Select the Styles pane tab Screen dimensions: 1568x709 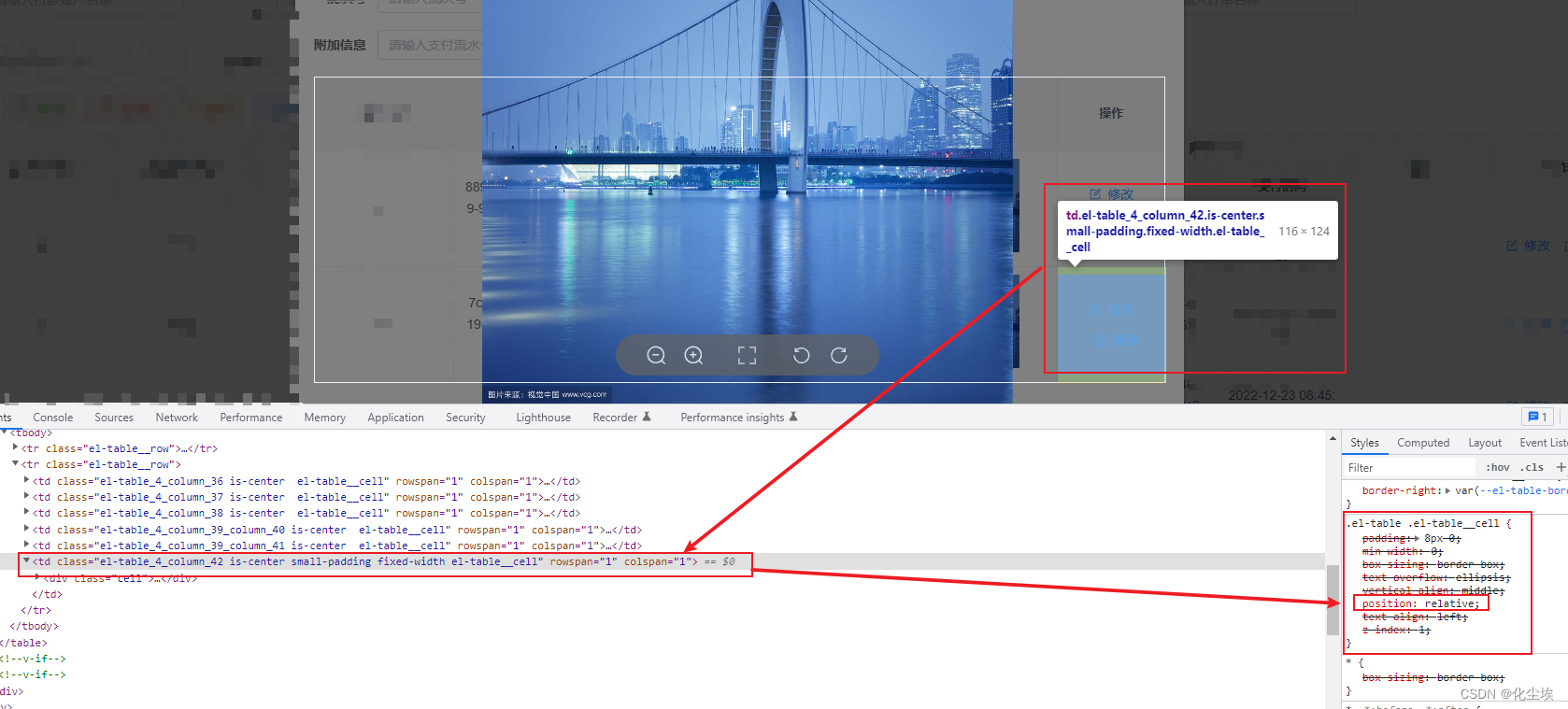[x=1364, y=443]
